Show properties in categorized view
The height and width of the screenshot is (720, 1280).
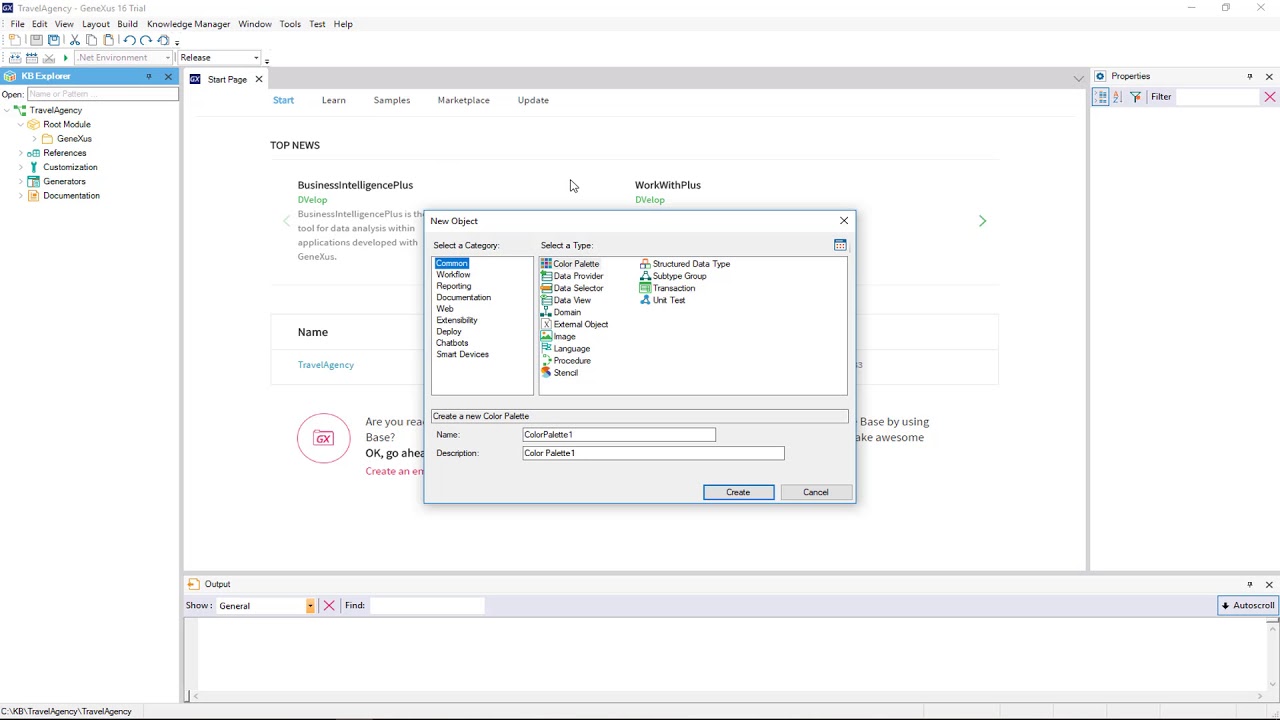[x=1101, y=97]
